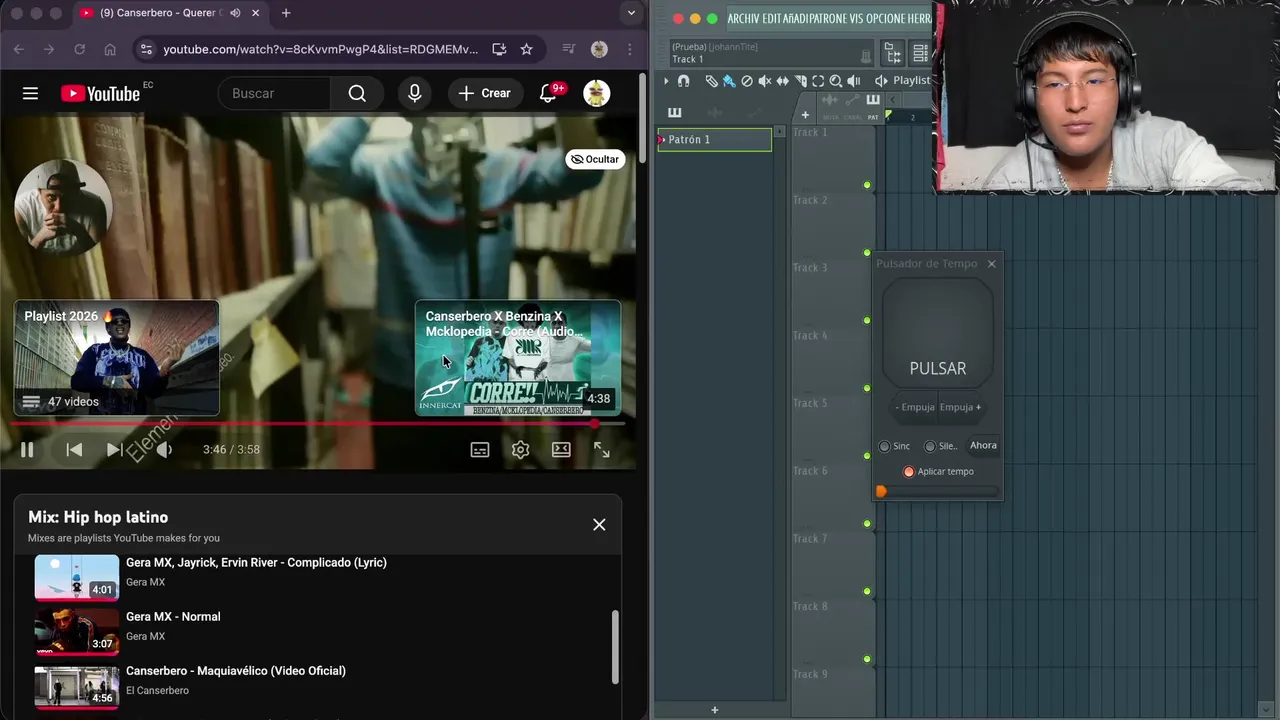Image resolution: width=1280 pixels, height=720 pixels.
Task: Select the Slice tool in playlist toolbar
Action: coord(801,81)
